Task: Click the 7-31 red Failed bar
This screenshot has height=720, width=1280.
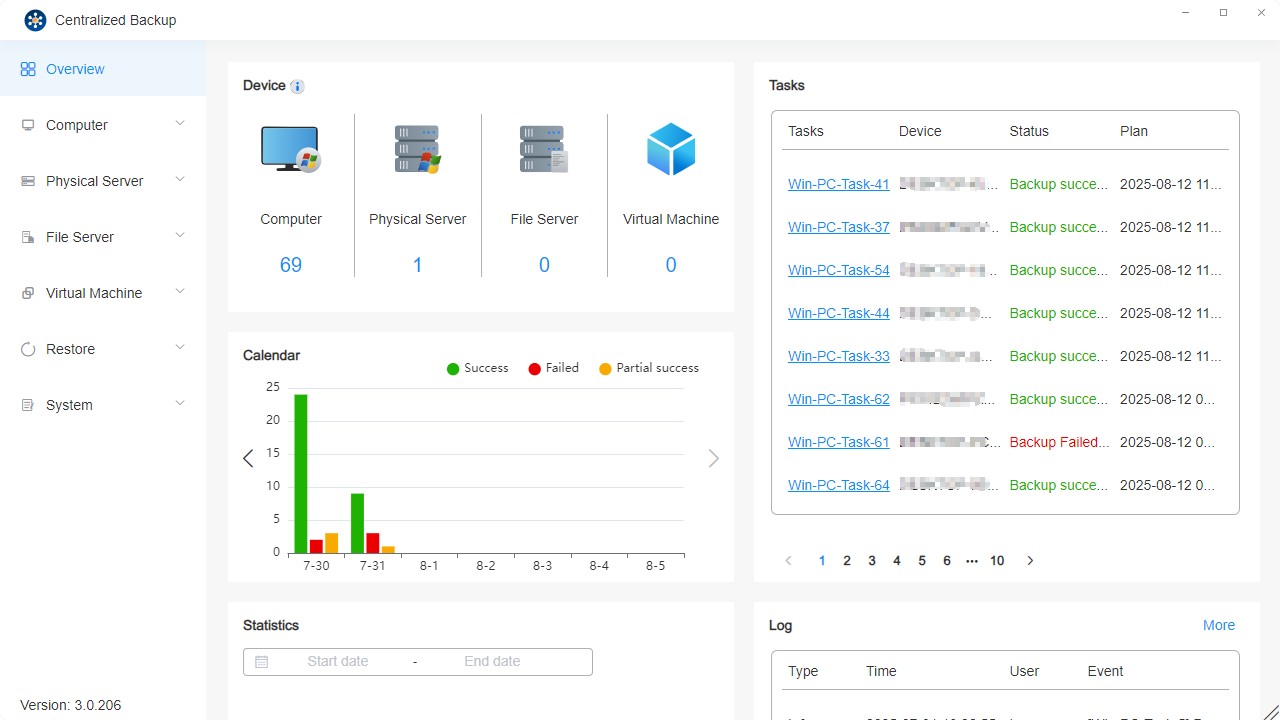Action: pyautogui.click(x=372, y=543)
